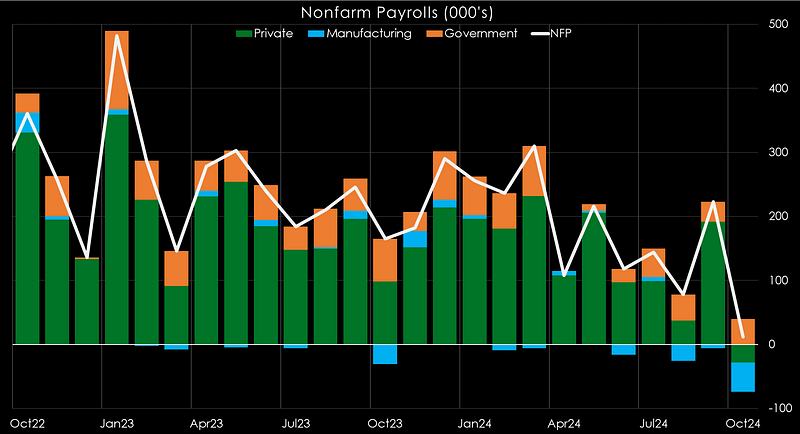
Task: Select the Jan23 x-axis label
Action: (x=116, y=423)
